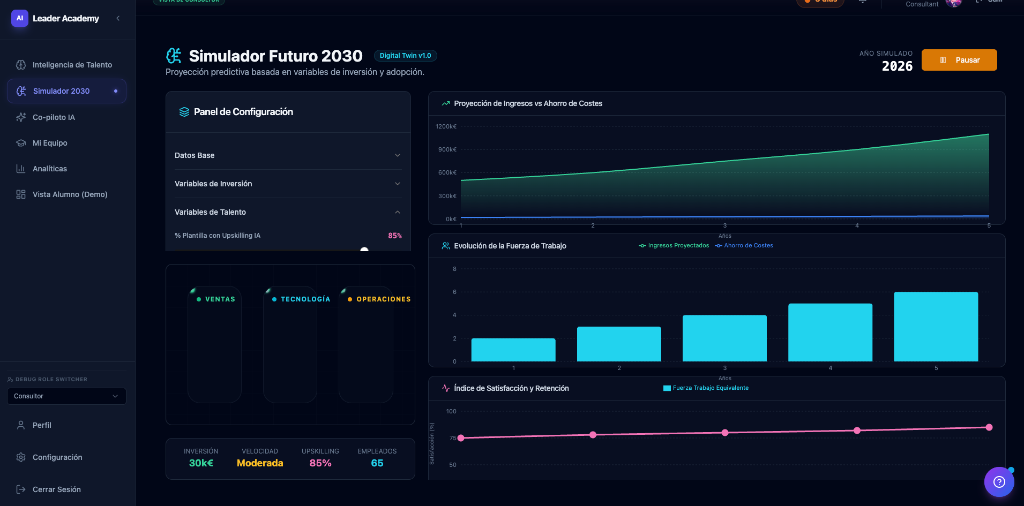Open Mi Equipo section
1024x506 pixels.
[67, 143]
